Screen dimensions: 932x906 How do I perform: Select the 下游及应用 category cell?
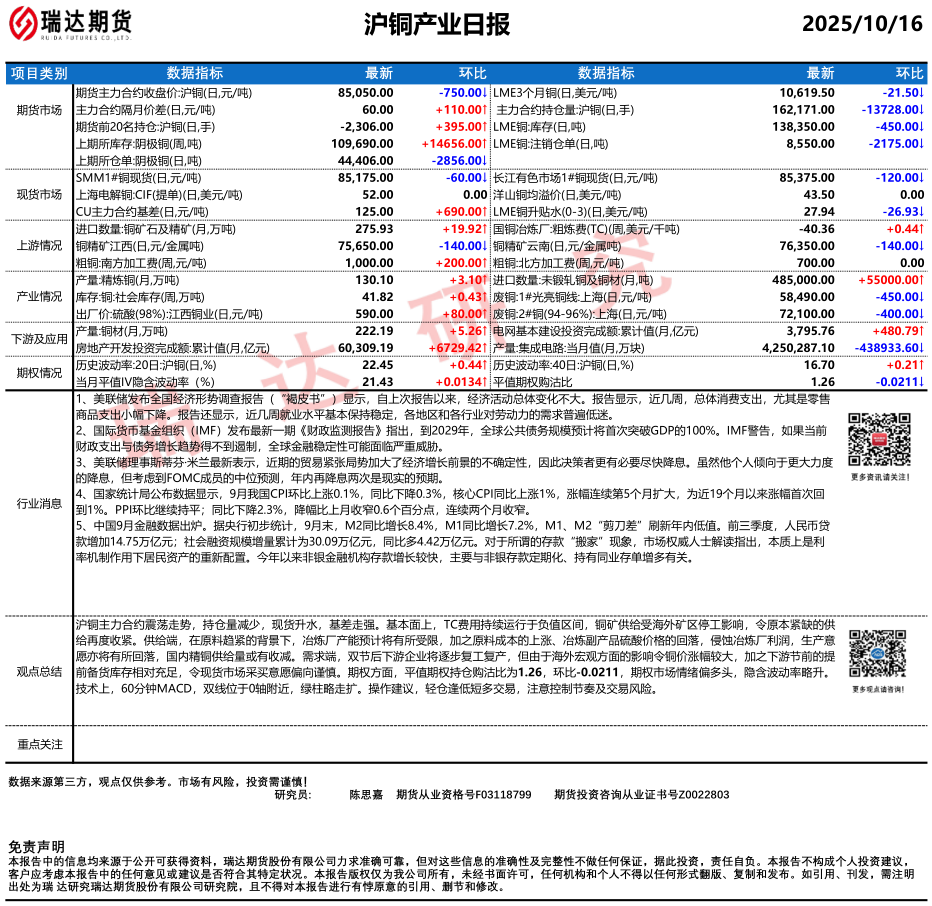(40, 339)
